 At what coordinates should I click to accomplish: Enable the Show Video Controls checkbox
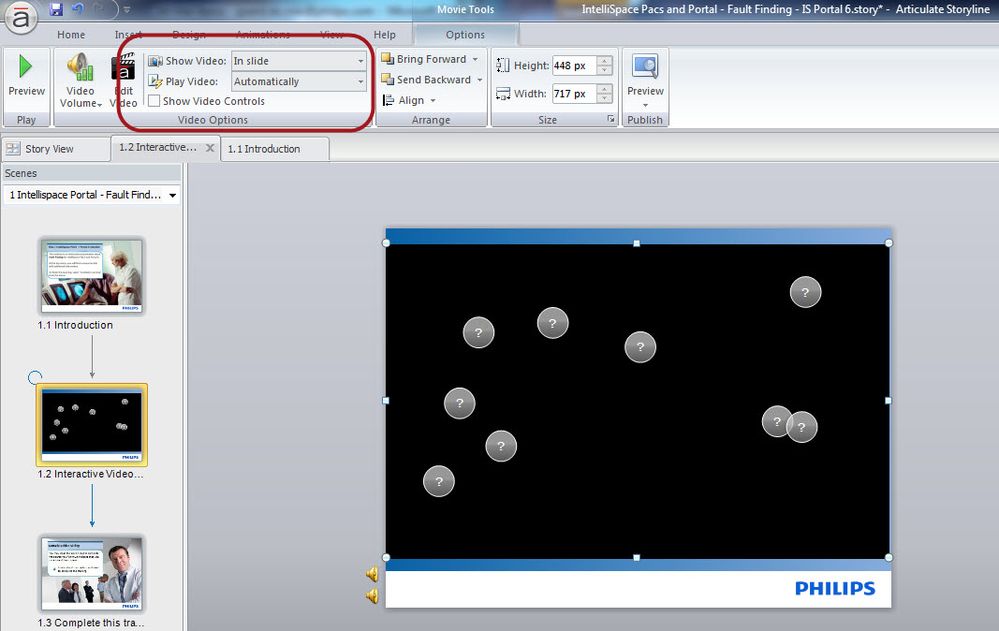[154, 101]
